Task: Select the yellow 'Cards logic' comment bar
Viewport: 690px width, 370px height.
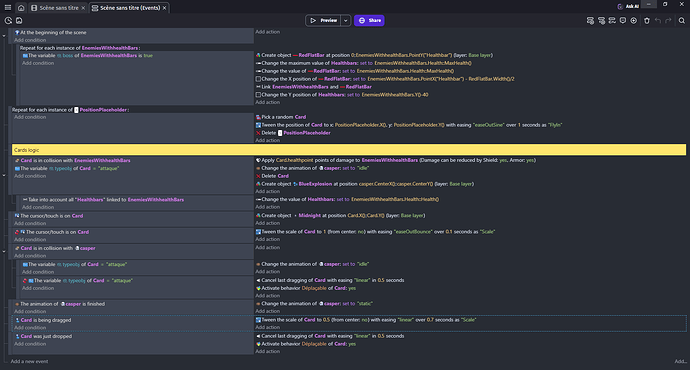Action: pos(349,150)
